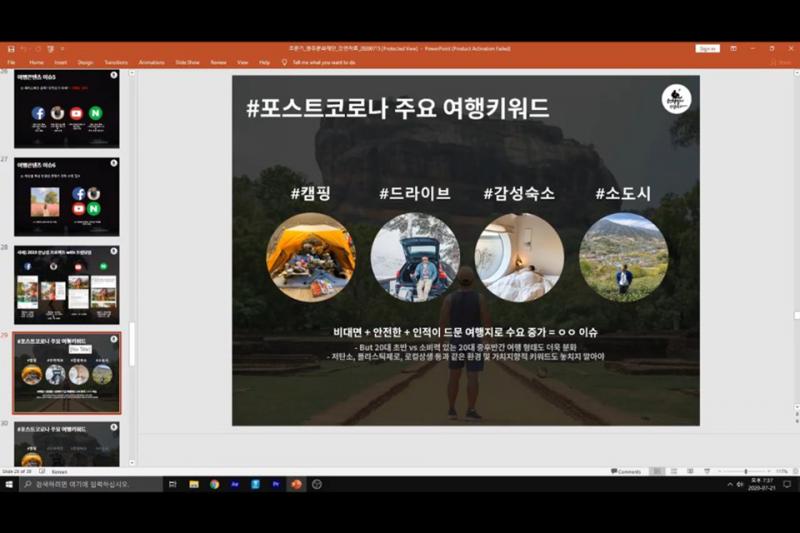This screenshot has width=800, height=533.
Task: Open the Animations ribbon tab
Action: coord(152,62)
